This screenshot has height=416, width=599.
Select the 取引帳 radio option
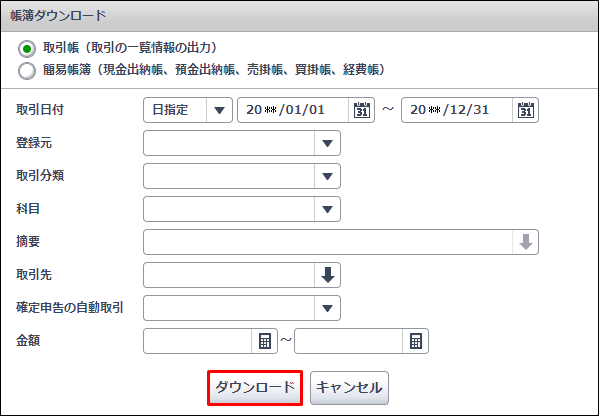point(27,49)
